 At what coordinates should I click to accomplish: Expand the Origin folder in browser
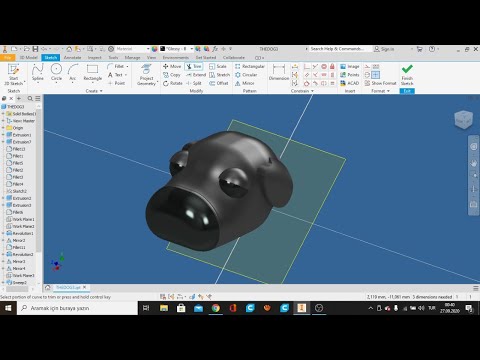(x=3, y=128)
